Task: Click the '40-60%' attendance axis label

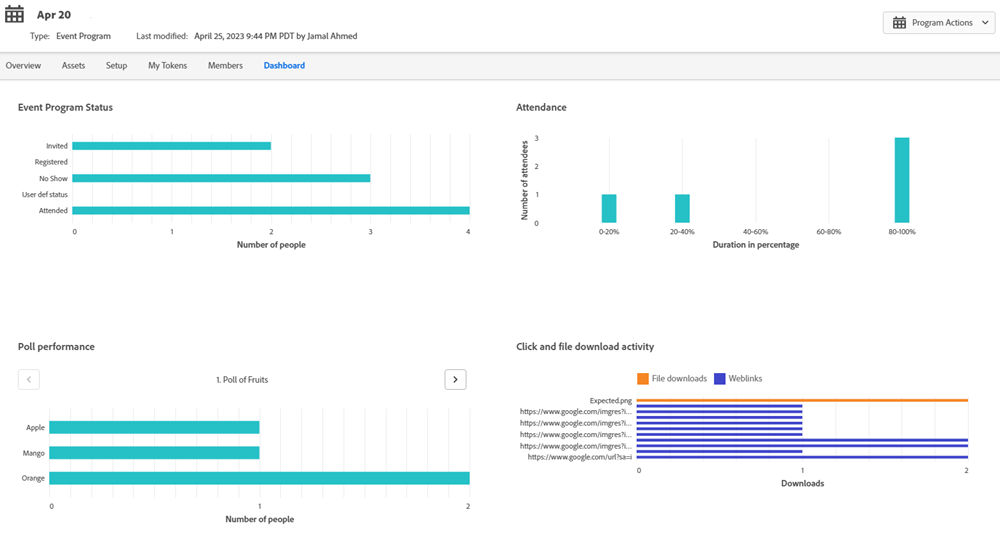Action: pyautogui.click(x=755, y=231)
